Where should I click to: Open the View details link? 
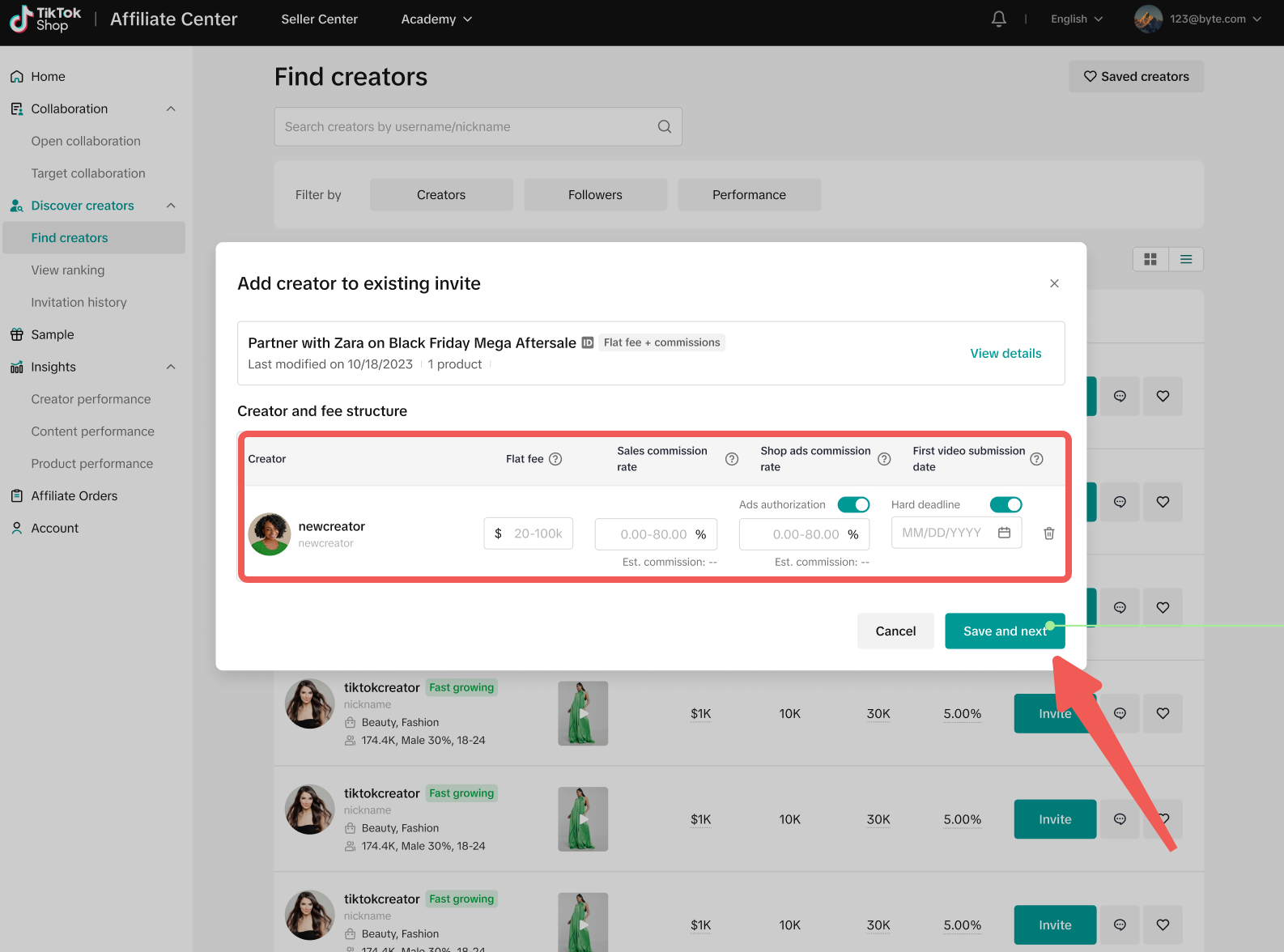point(1006,353)
